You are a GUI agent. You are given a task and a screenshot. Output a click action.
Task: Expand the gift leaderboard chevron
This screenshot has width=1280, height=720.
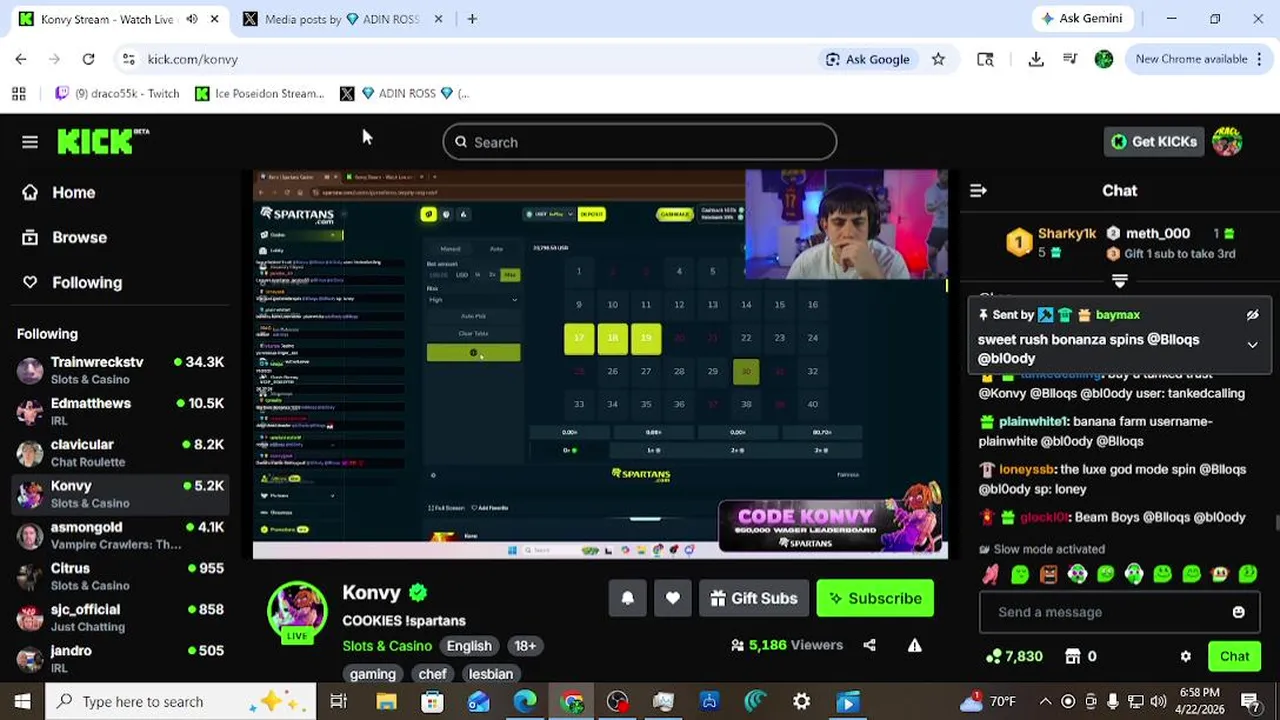[1120, 281]
